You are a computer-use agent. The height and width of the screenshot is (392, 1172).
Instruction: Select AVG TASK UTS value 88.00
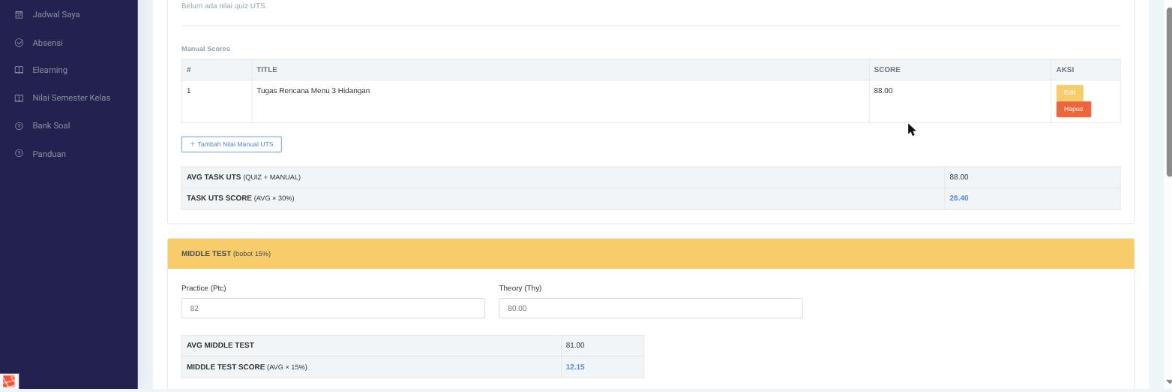tap(958, 177)
